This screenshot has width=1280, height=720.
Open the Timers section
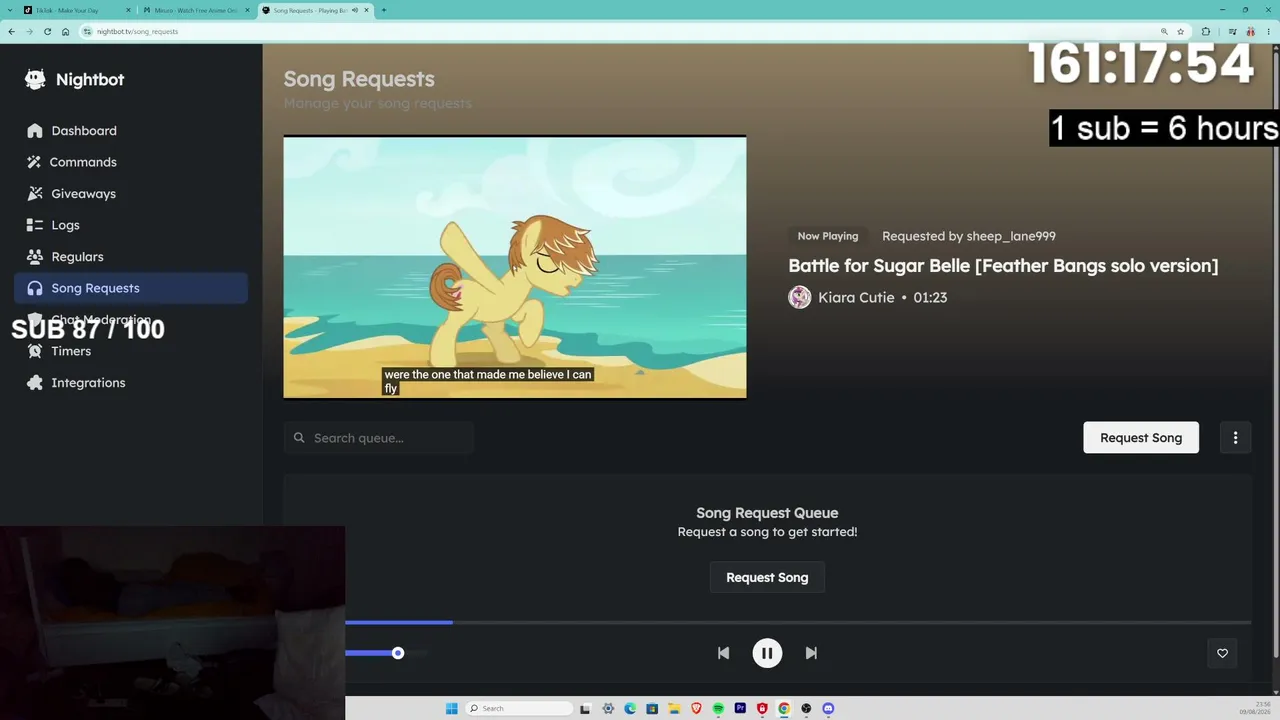[131, 351]
